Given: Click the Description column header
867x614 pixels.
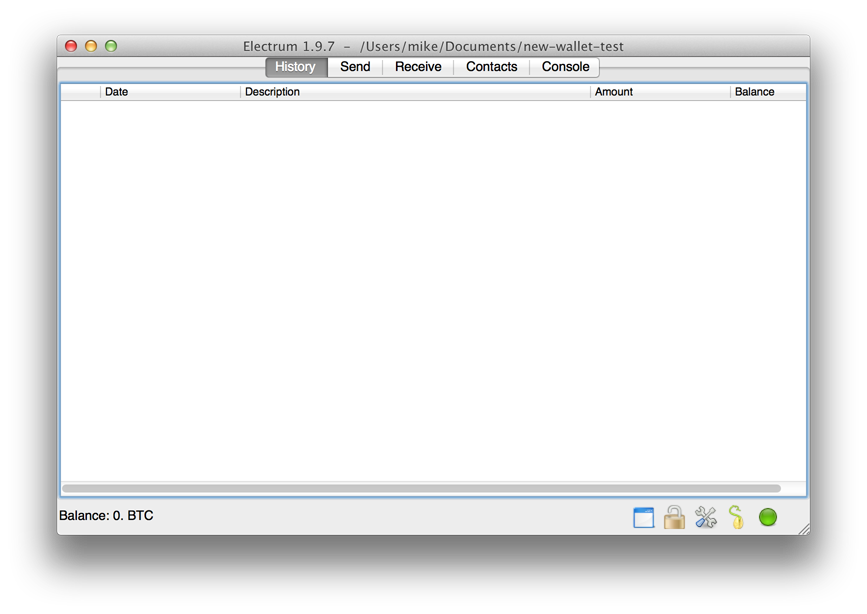Looking at the screenshot, I should pos(415,92).
